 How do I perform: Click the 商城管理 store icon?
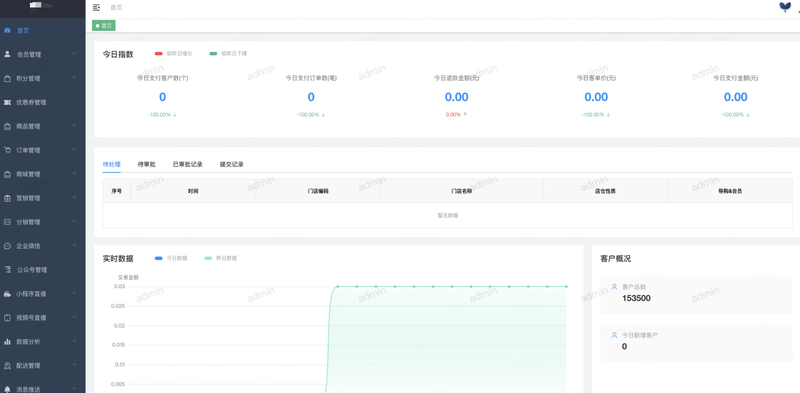click(7, 174)
